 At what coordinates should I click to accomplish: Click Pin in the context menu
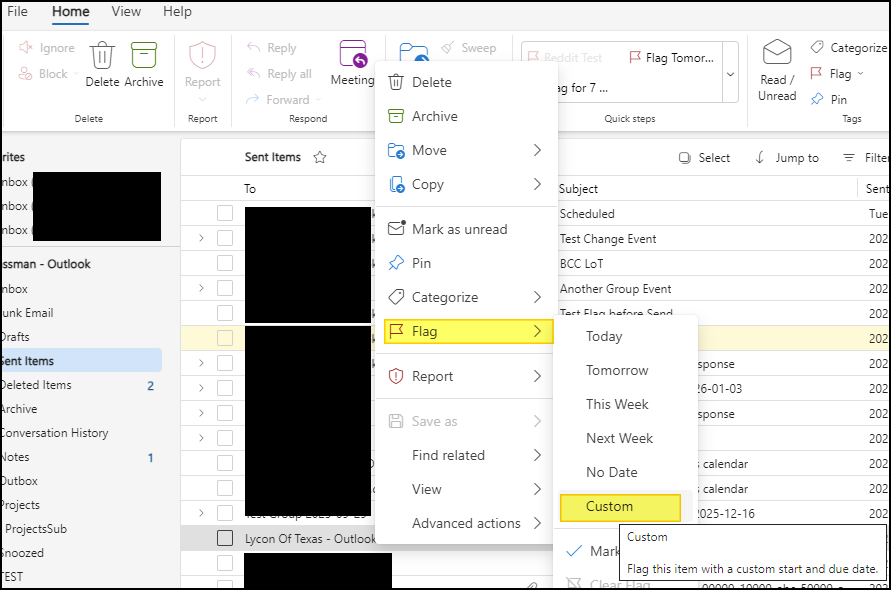pyautogui.click(x=421, y=263)
